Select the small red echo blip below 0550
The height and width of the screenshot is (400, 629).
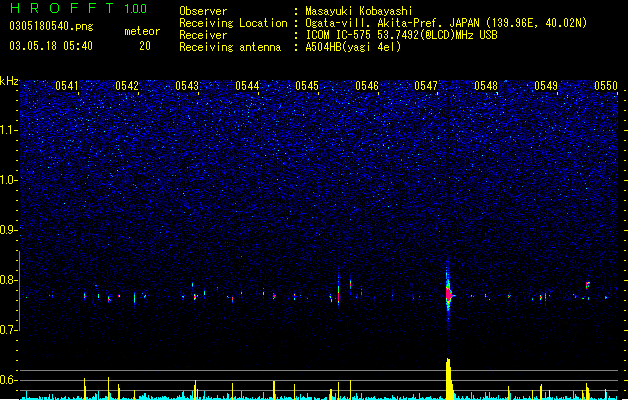coord(588,285)
